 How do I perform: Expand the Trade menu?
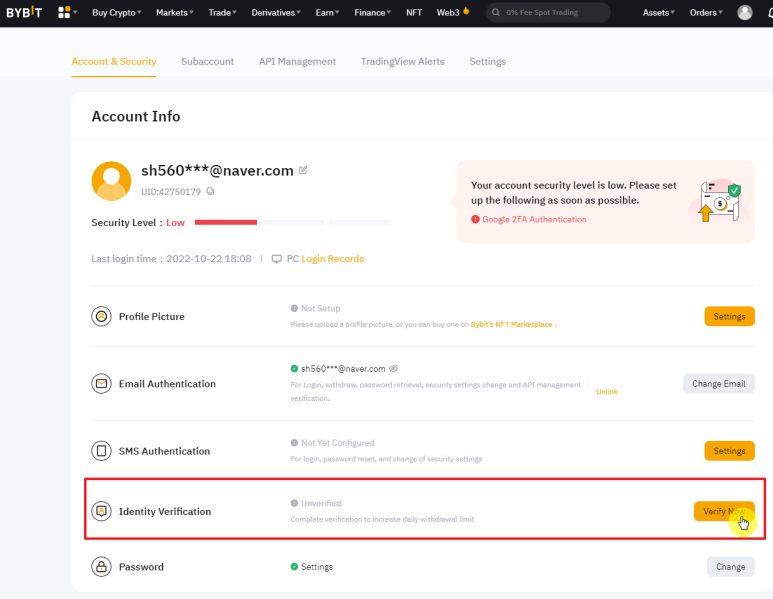coord(222,12)
